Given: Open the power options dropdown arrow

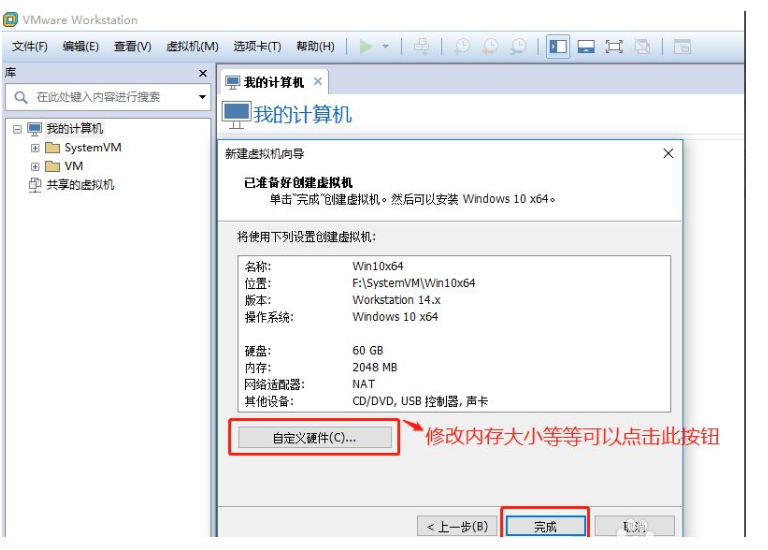Looking at the screenshot, I should (385, 47).
